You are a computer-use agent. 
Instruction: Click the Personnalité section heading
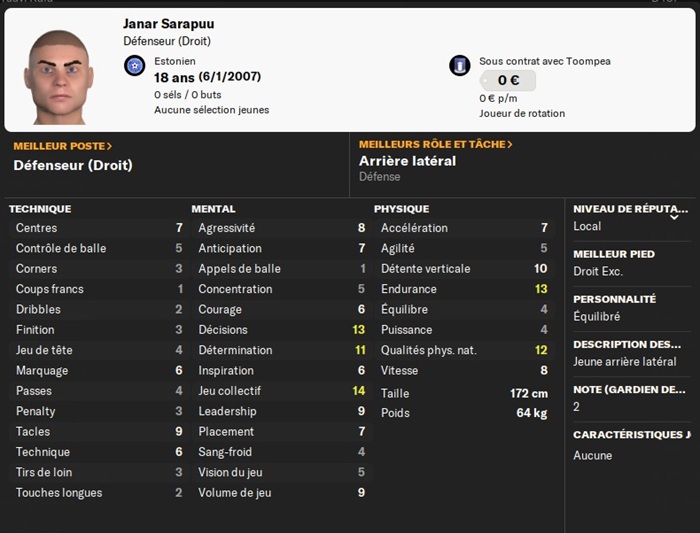[614, 299]
